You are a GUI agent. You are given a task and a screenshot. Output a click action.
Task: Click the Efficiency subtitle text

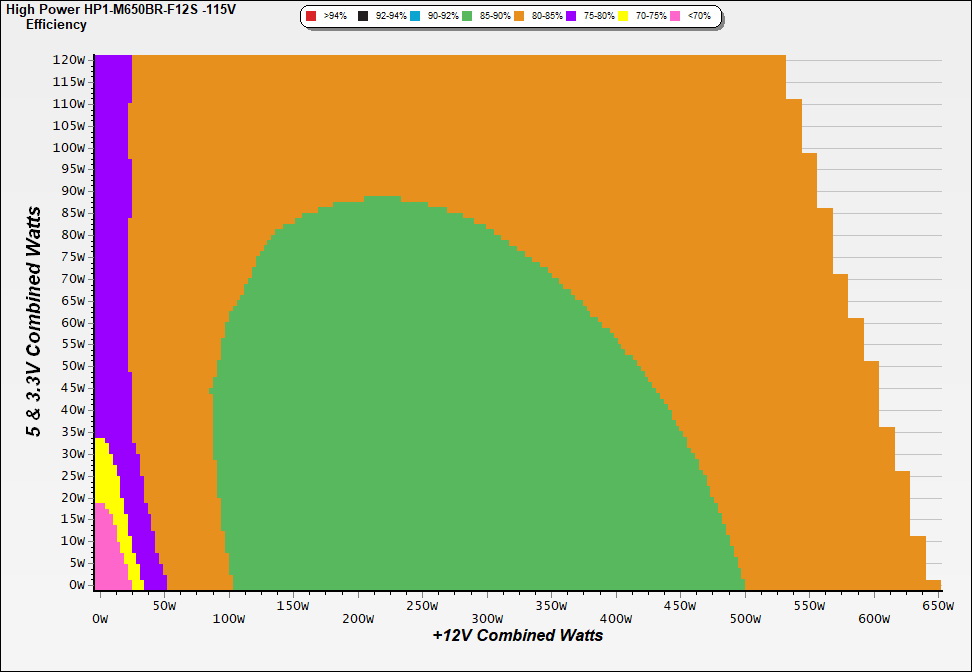(56, 24)
